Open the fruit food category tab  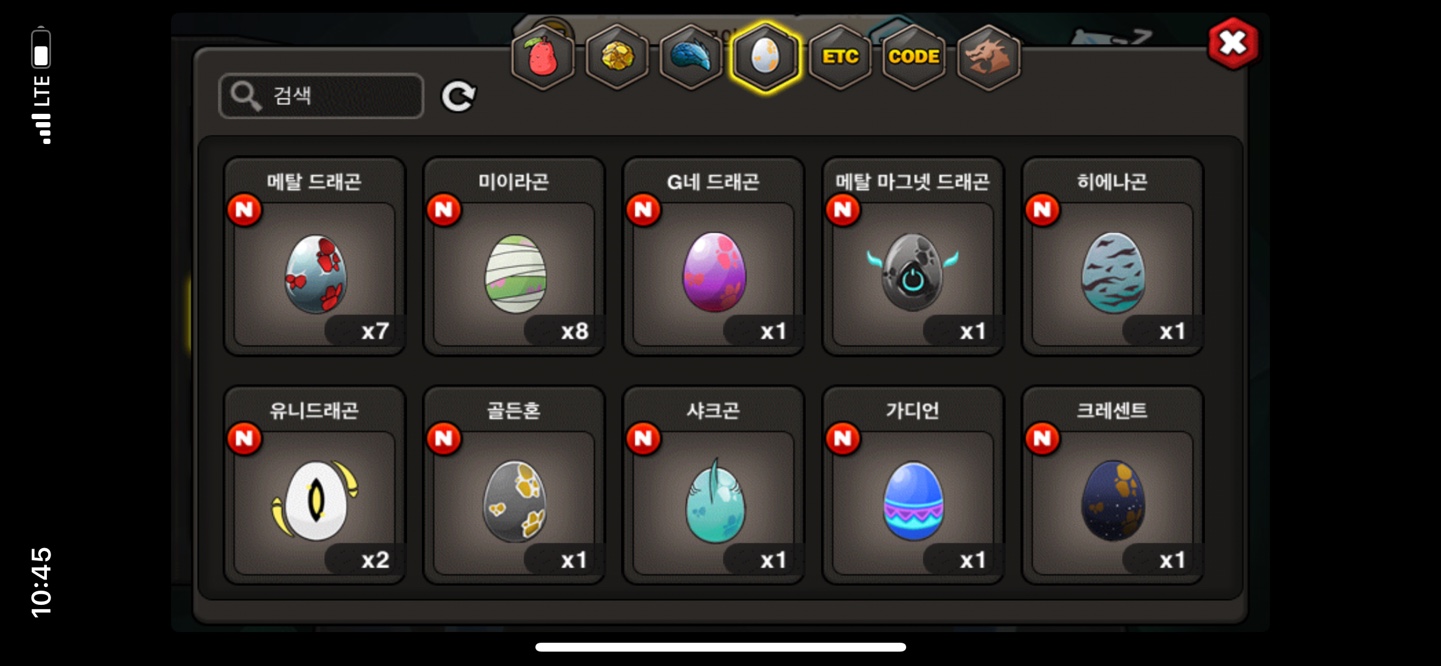pyautogui.click(x=542, y=57)
